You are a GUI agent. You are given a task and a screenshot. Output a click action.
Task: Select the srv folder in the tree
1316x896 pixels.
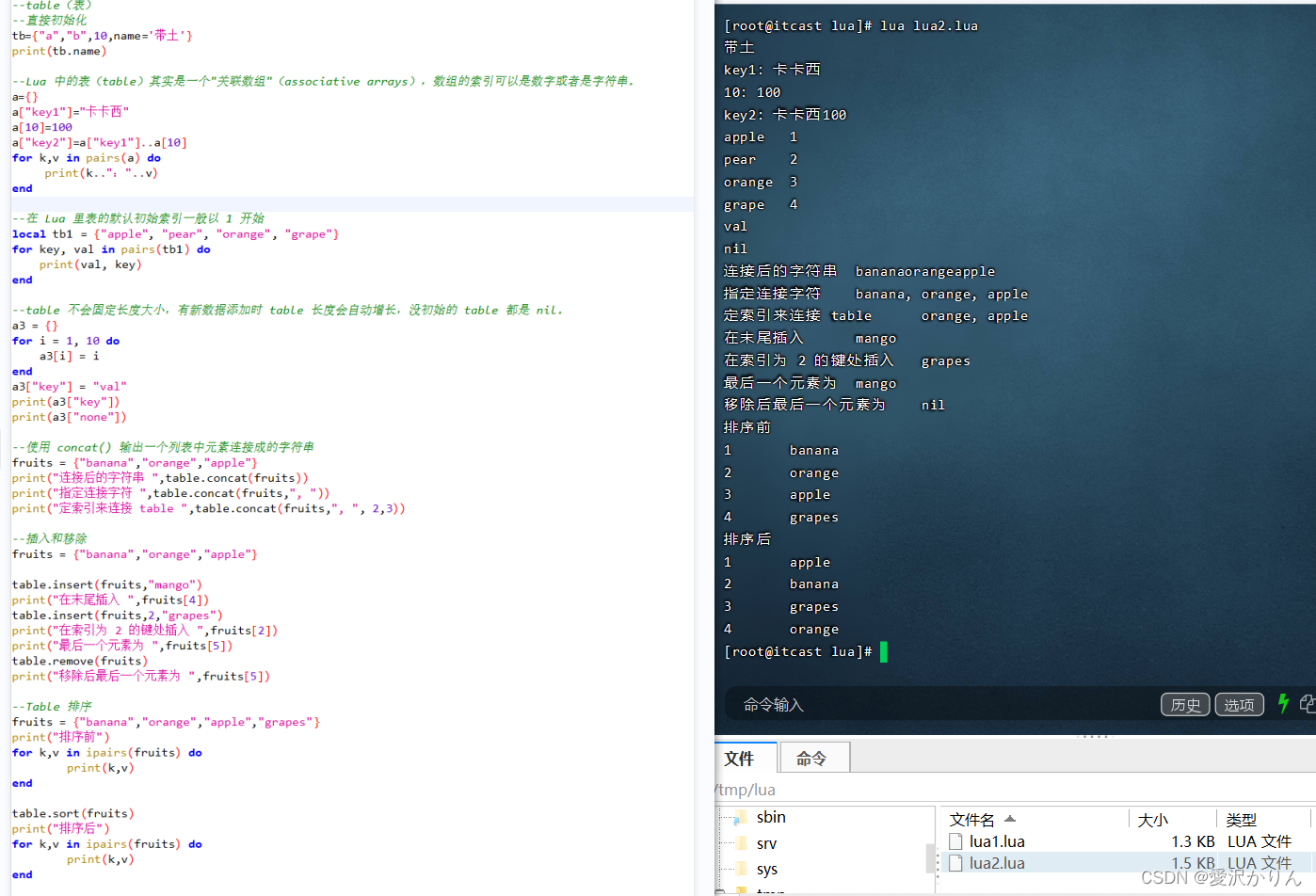pyautogui.click(x=767, y=843)
